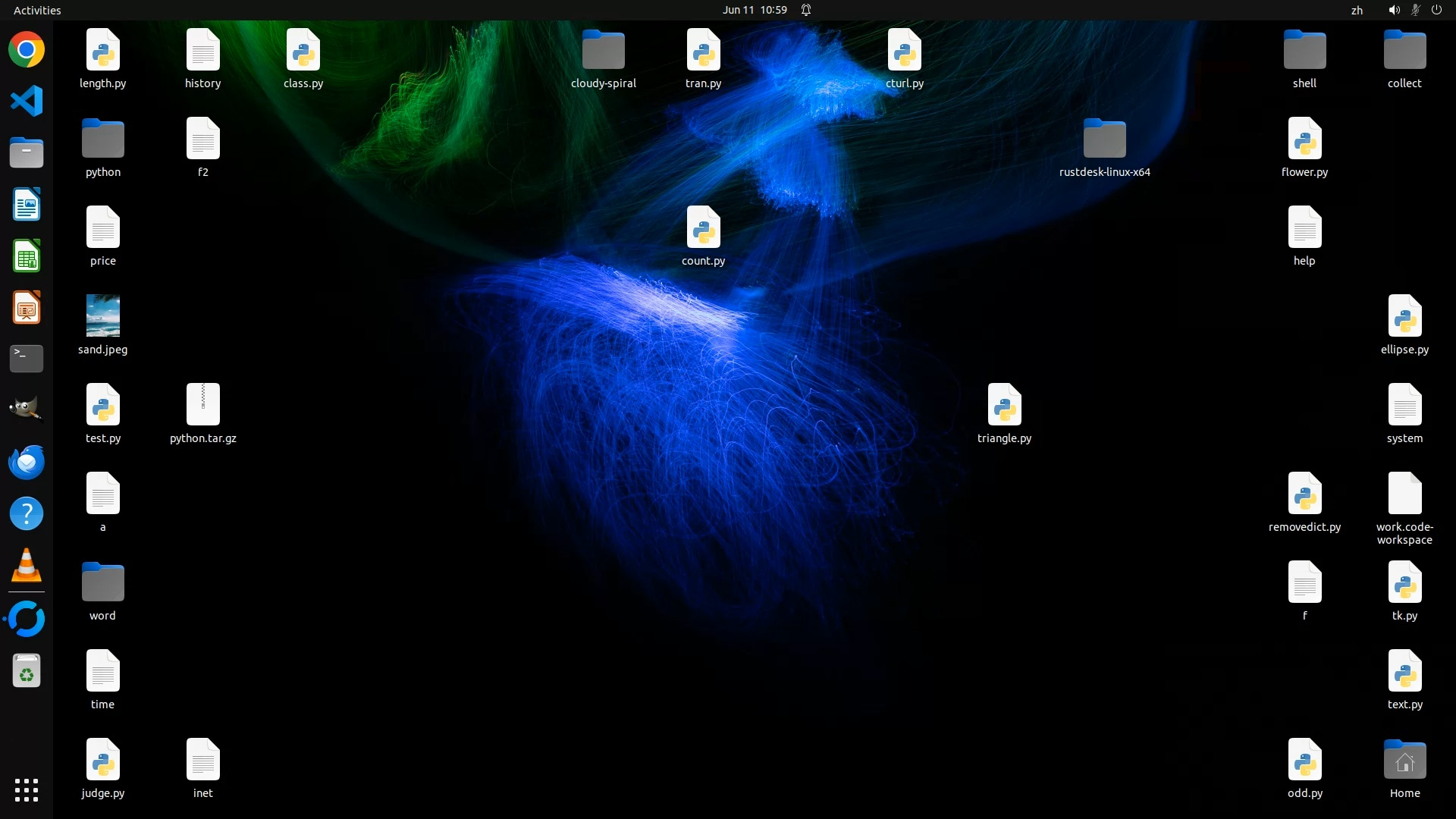1456x819 pixels.
Task: Show Applications grid button
Action: (27, 790)
